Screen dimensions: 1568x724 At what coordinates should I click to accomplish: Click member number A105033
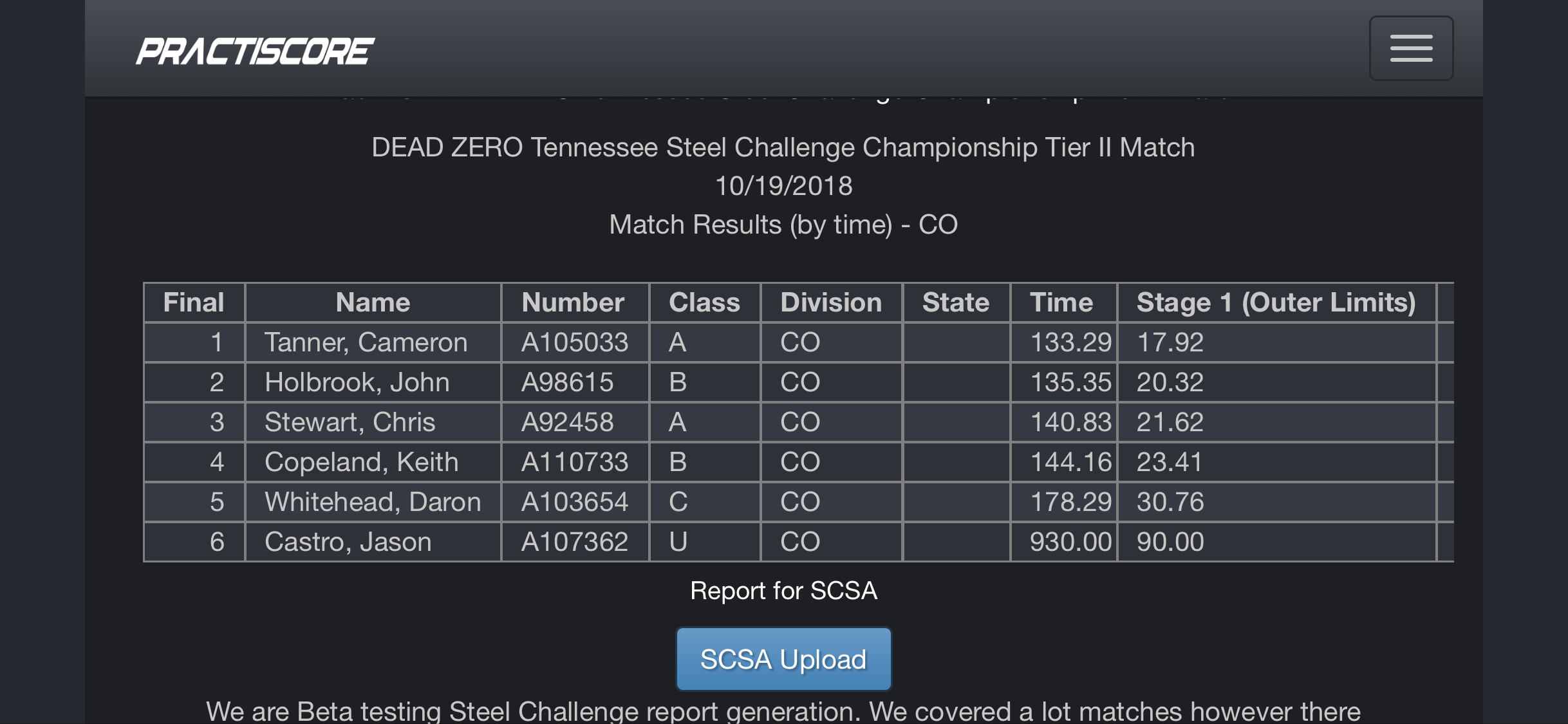click(x=574, y=342)
